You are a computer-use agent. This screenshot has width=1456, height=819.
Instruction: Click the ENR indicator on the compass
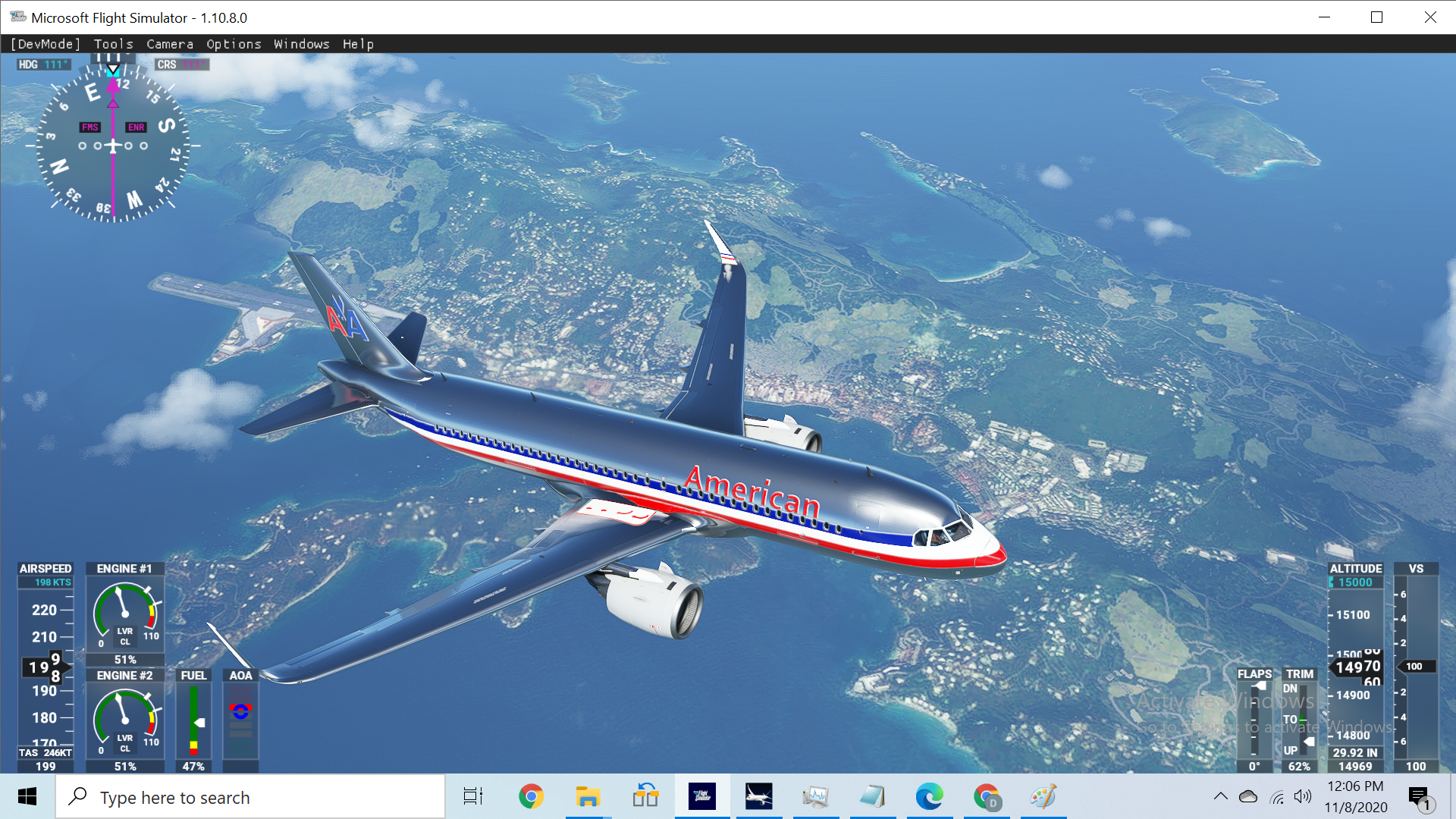pyautogui.click(x=136, y=127)
